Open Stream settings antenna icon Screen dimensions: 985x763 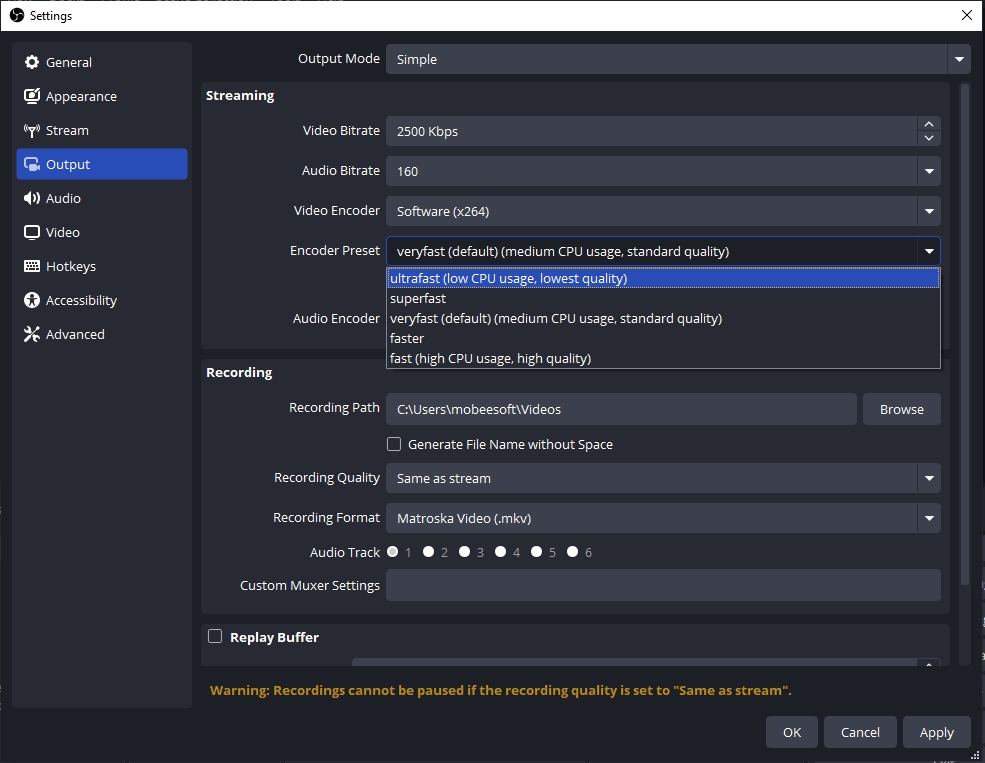tap(32, 130)
